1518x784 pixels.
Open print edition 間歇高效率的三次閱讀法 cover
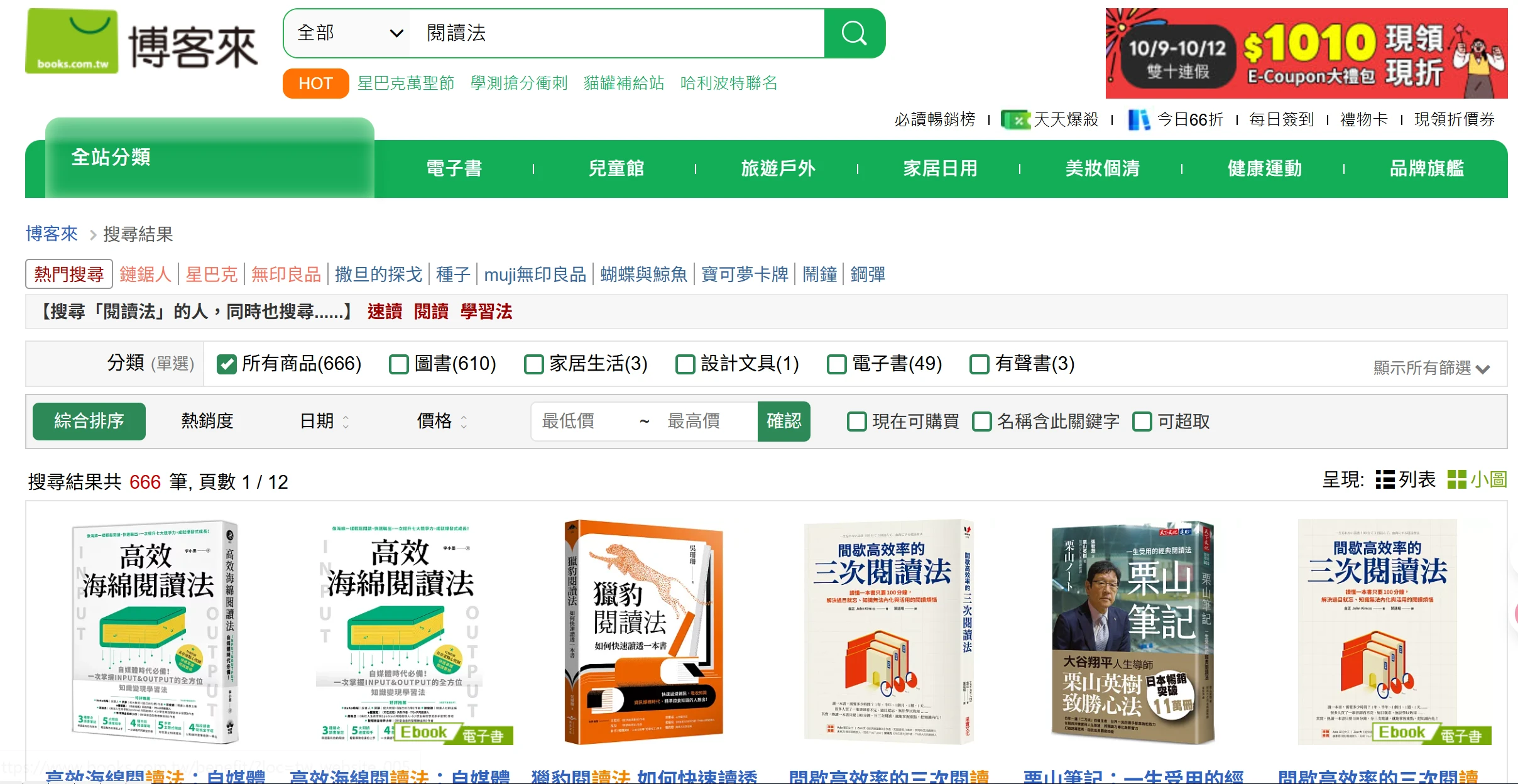coord(888,632)
